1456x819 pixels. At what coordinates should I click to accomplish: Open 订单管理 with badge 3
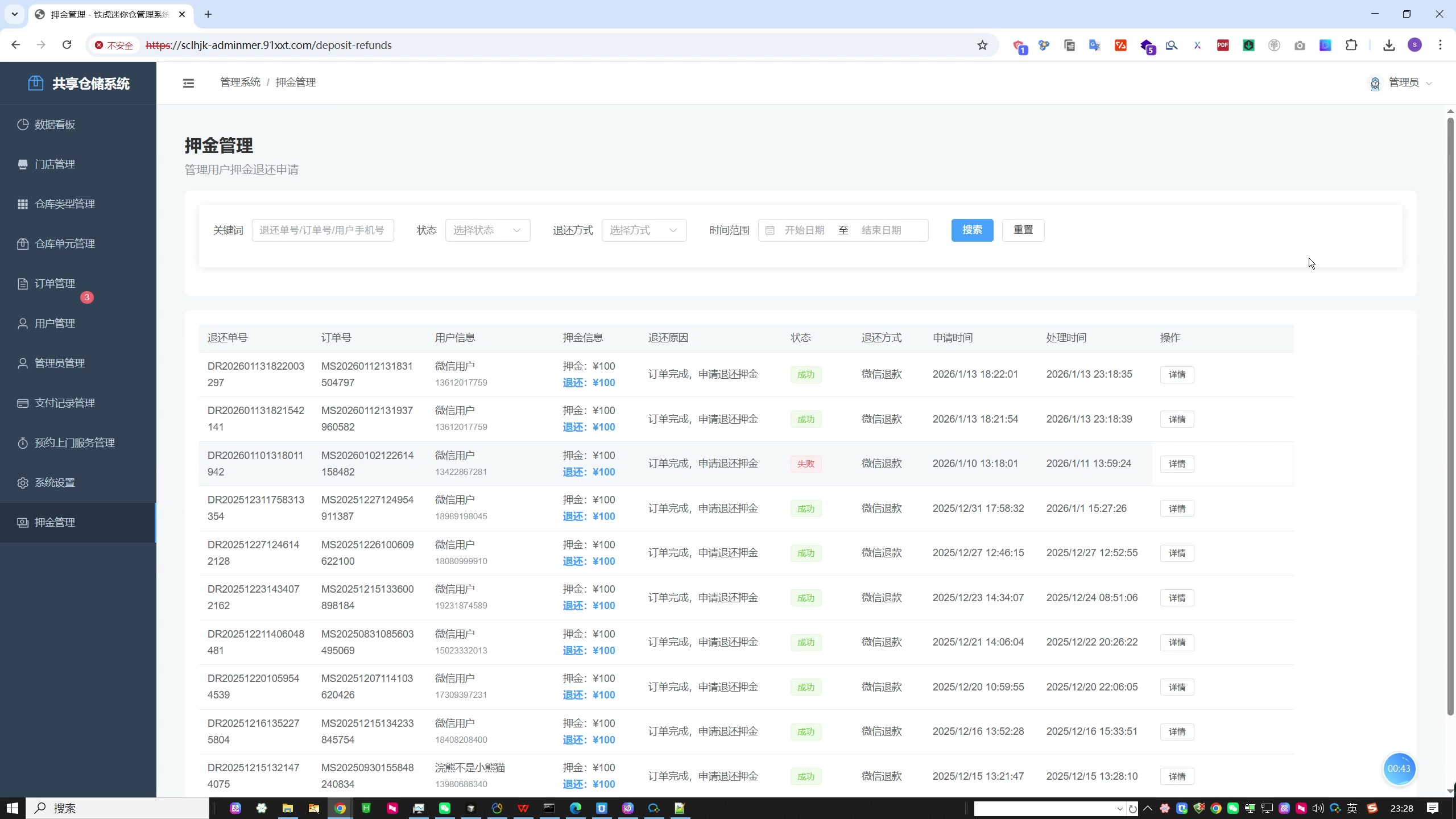coord(55,284)
